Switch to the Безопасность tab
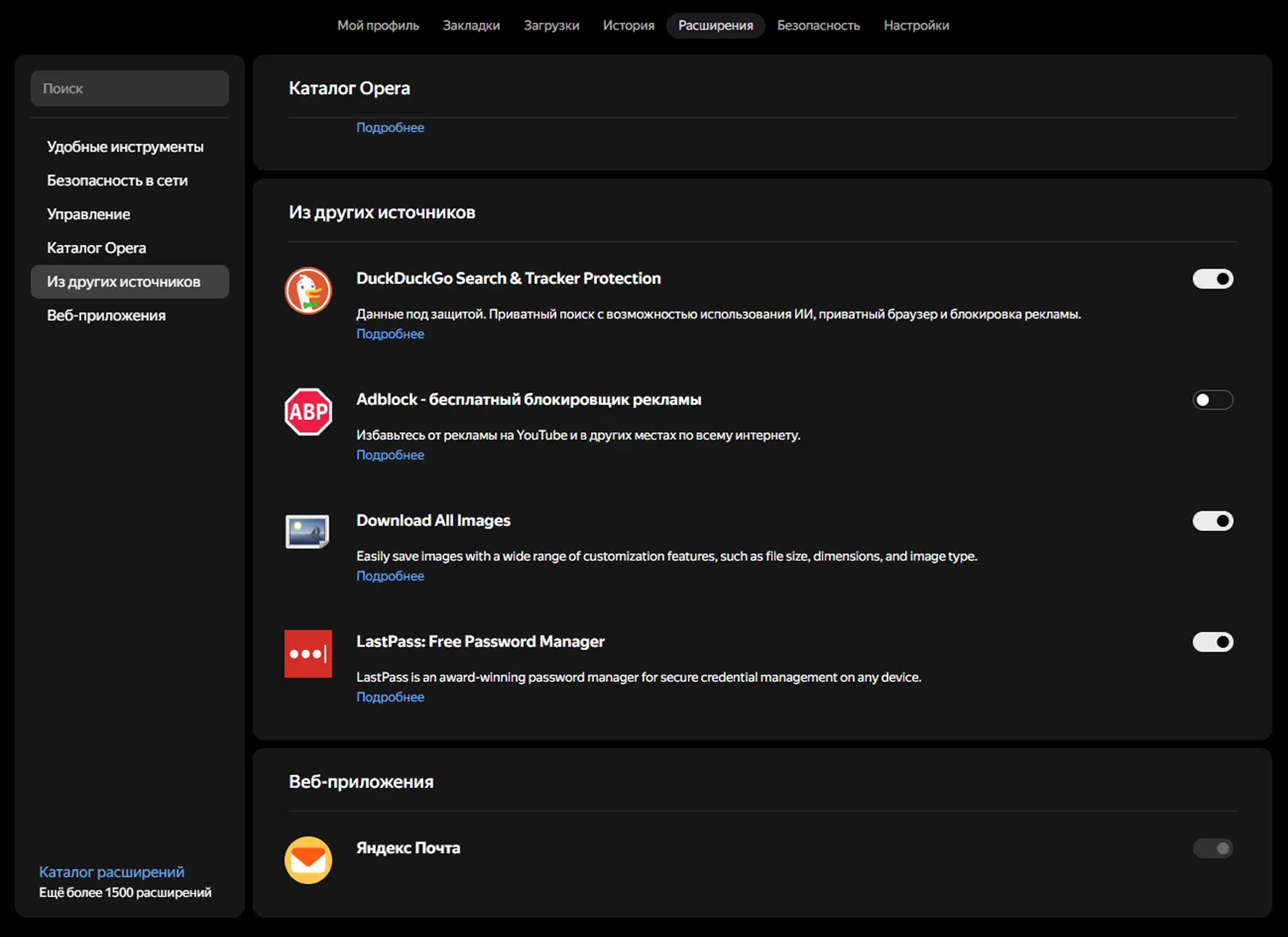Screen dimensions: 1288x937 coord(819,25)
